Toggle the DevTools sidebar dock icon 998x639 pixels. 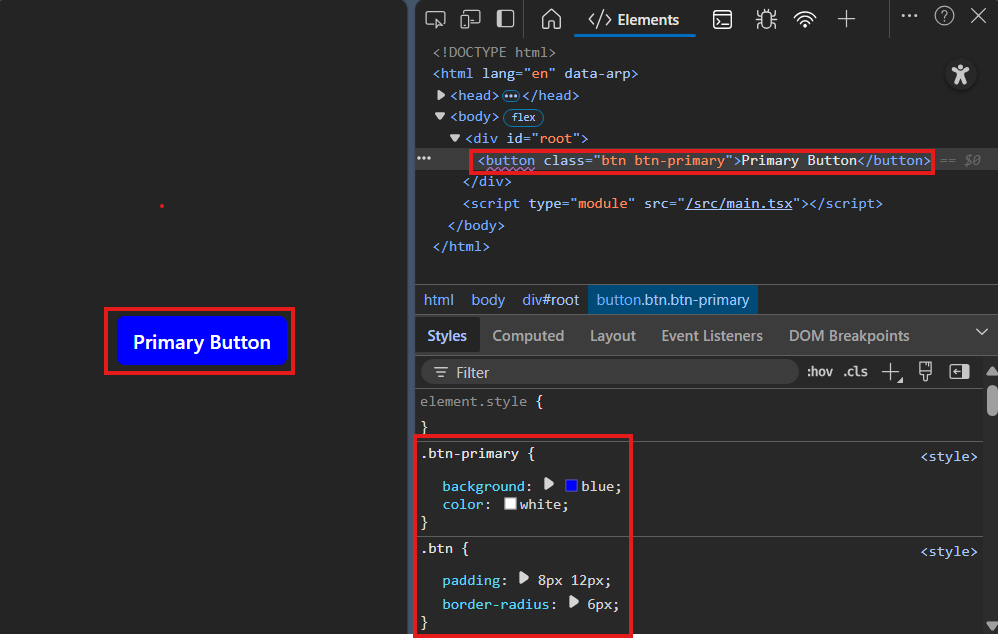505,18
